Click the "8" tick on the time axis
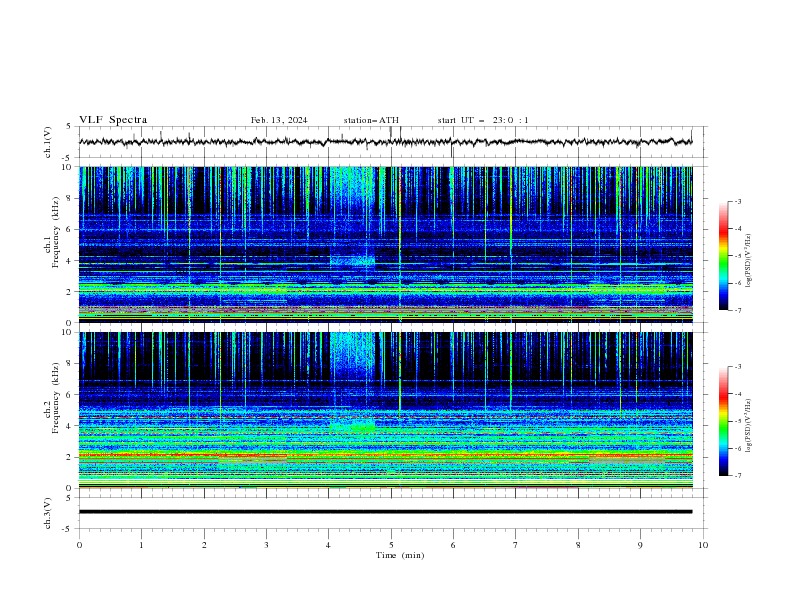 click(578, 545)
